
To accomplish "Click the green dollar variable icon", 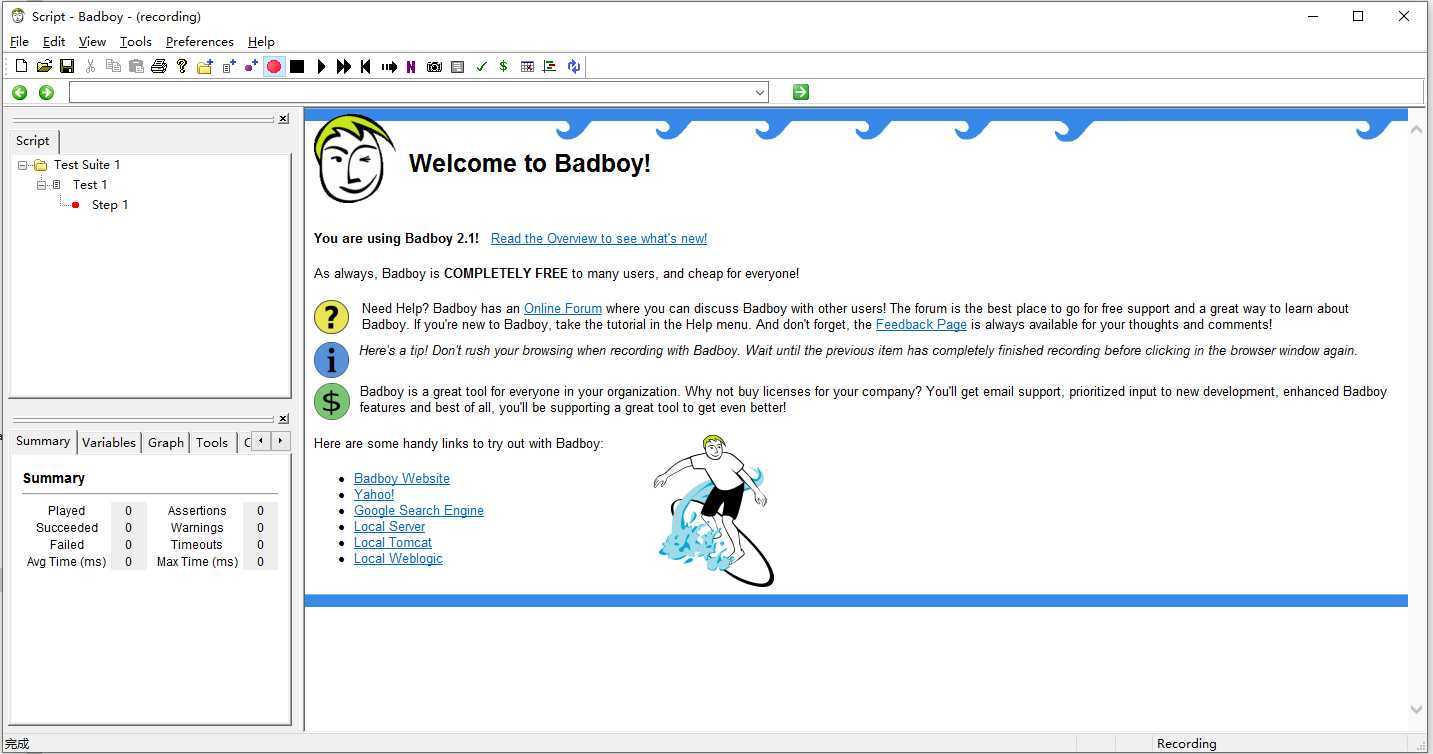I will tap(503, 66).
